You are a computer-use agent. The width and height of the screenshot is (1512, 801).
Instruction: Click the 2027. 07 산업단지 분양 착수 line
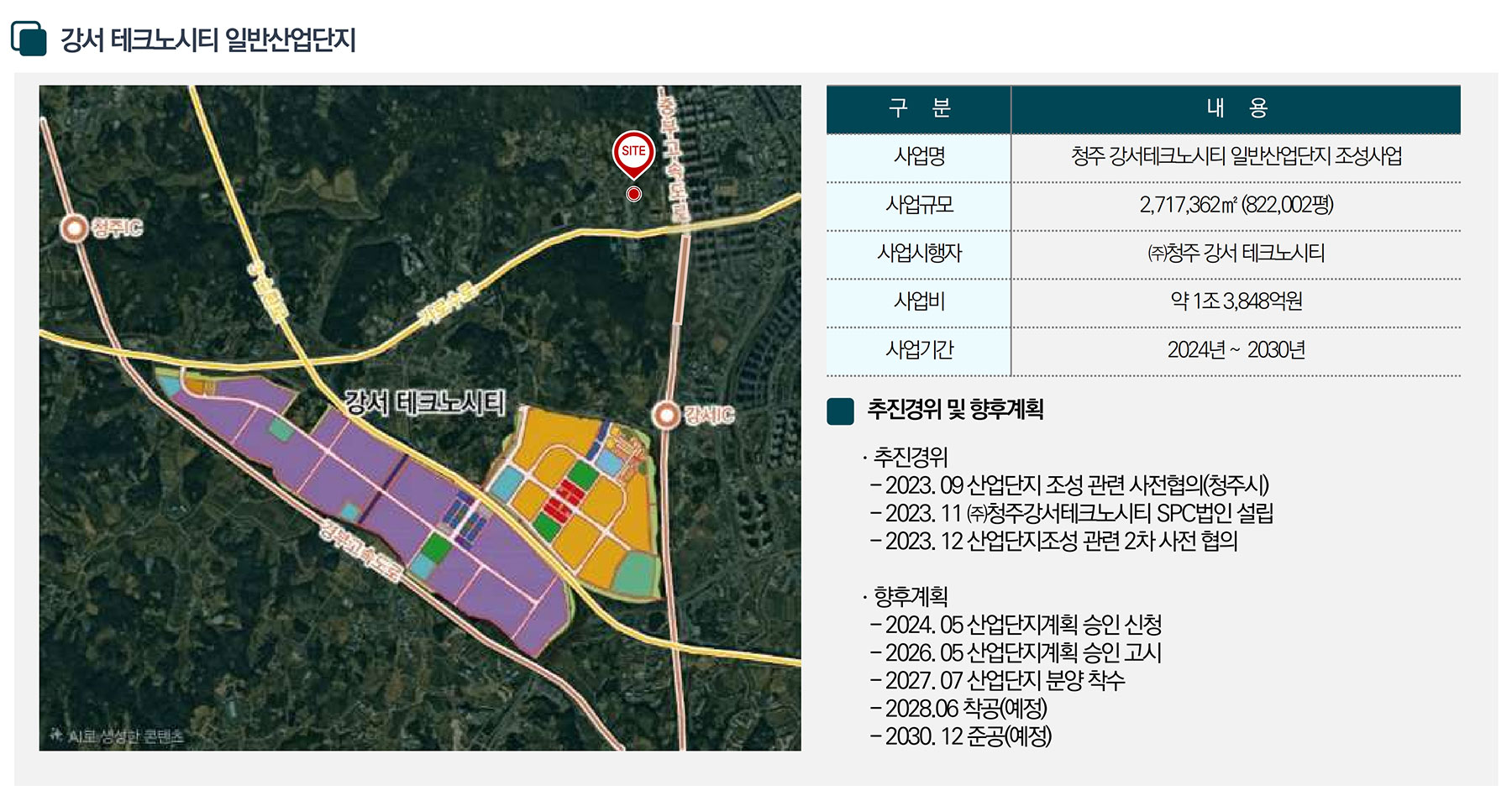coord(997,680)
